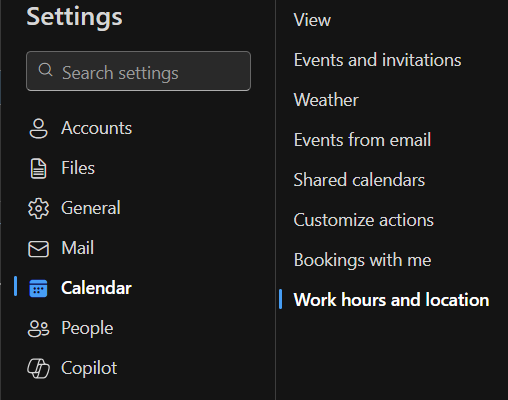508x400 pixels.
Task: Open Events and invitations
Action: pos(377,60)
